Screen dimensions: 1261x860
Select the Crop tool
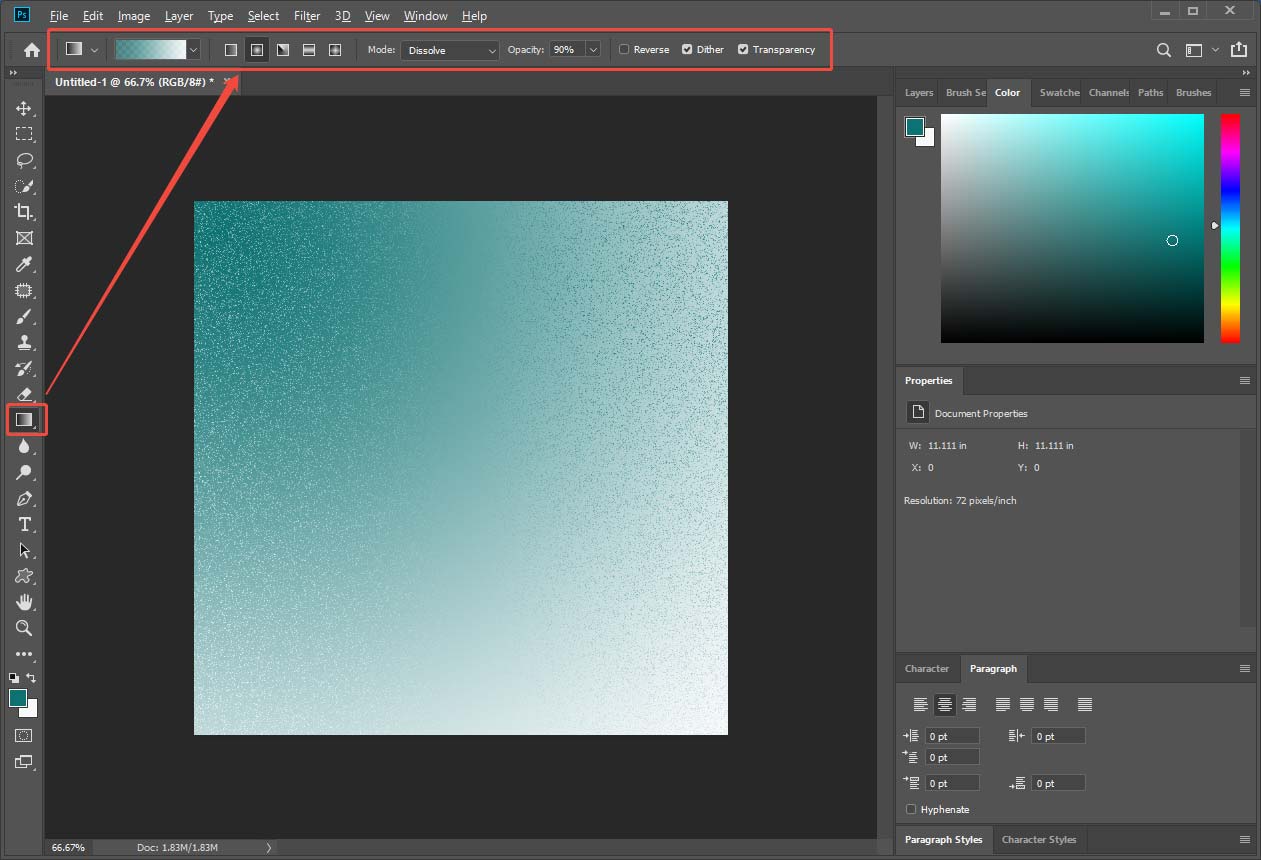[24, 212]
